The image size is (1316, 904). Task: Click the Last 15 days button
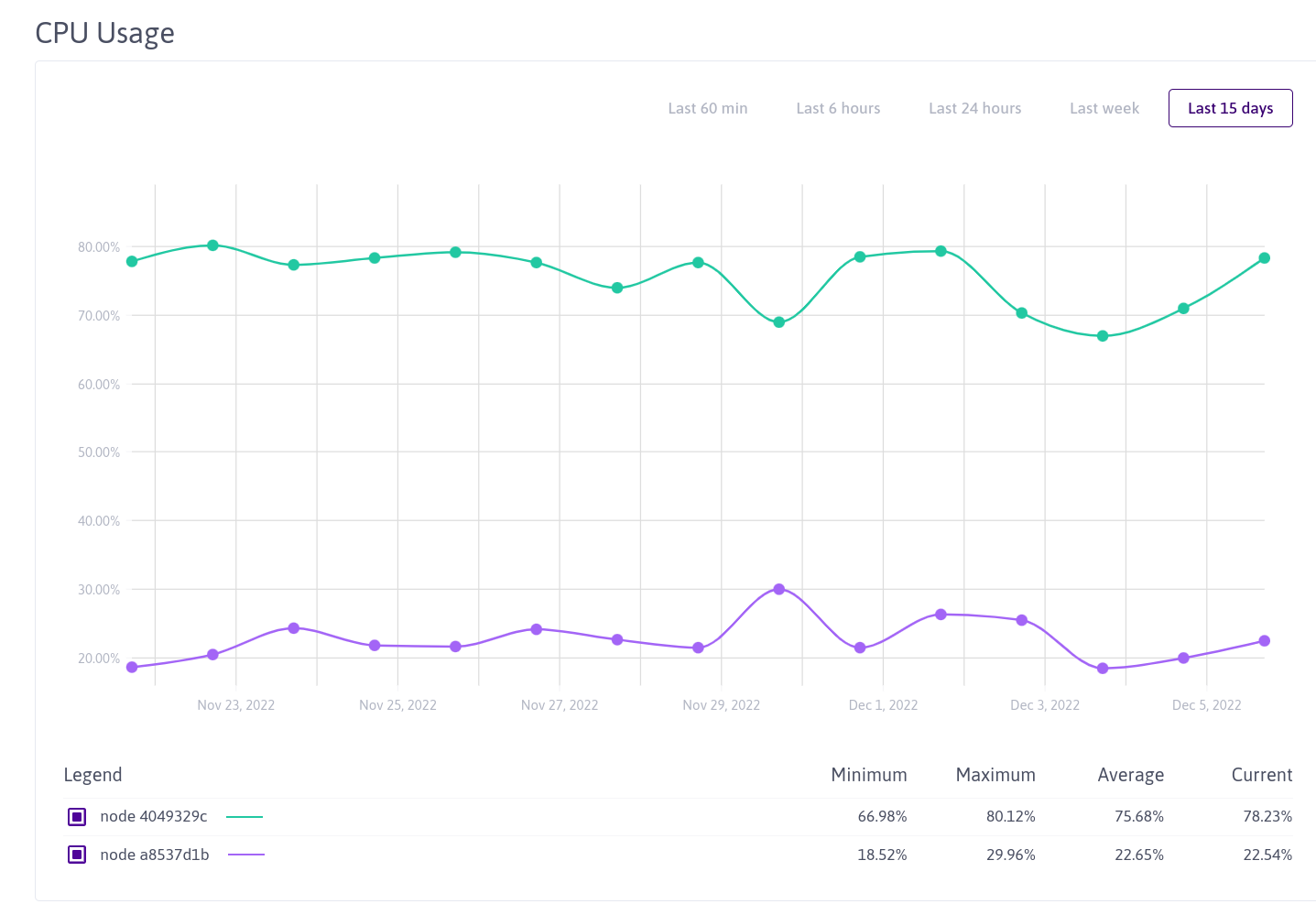[1230, 107]
